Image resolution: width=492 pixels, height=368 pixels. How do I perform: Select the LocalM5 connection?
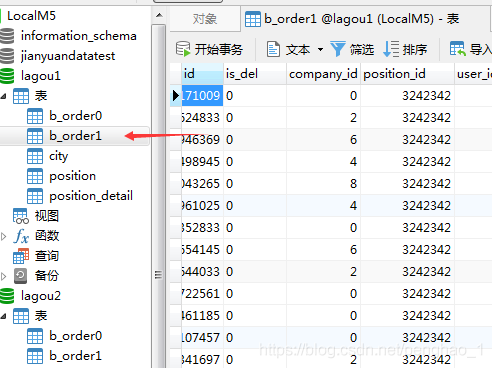coord(32,16)
